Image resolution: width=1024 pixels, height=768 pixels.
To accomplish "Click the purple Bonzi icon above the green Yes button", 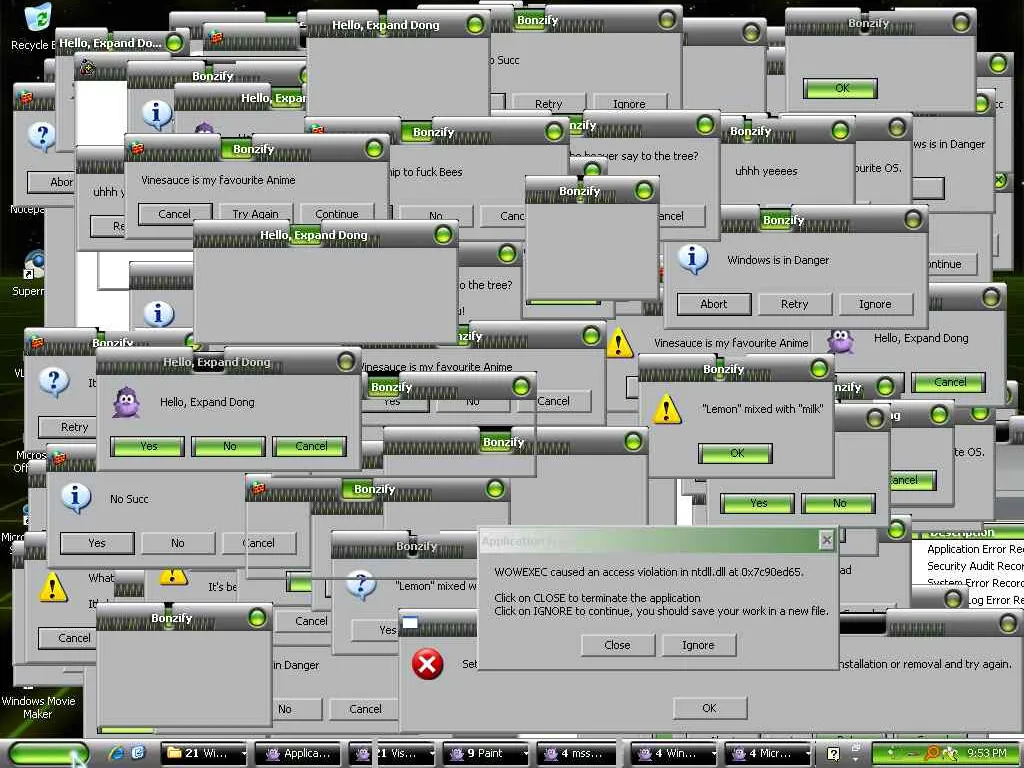I will 126,402.
